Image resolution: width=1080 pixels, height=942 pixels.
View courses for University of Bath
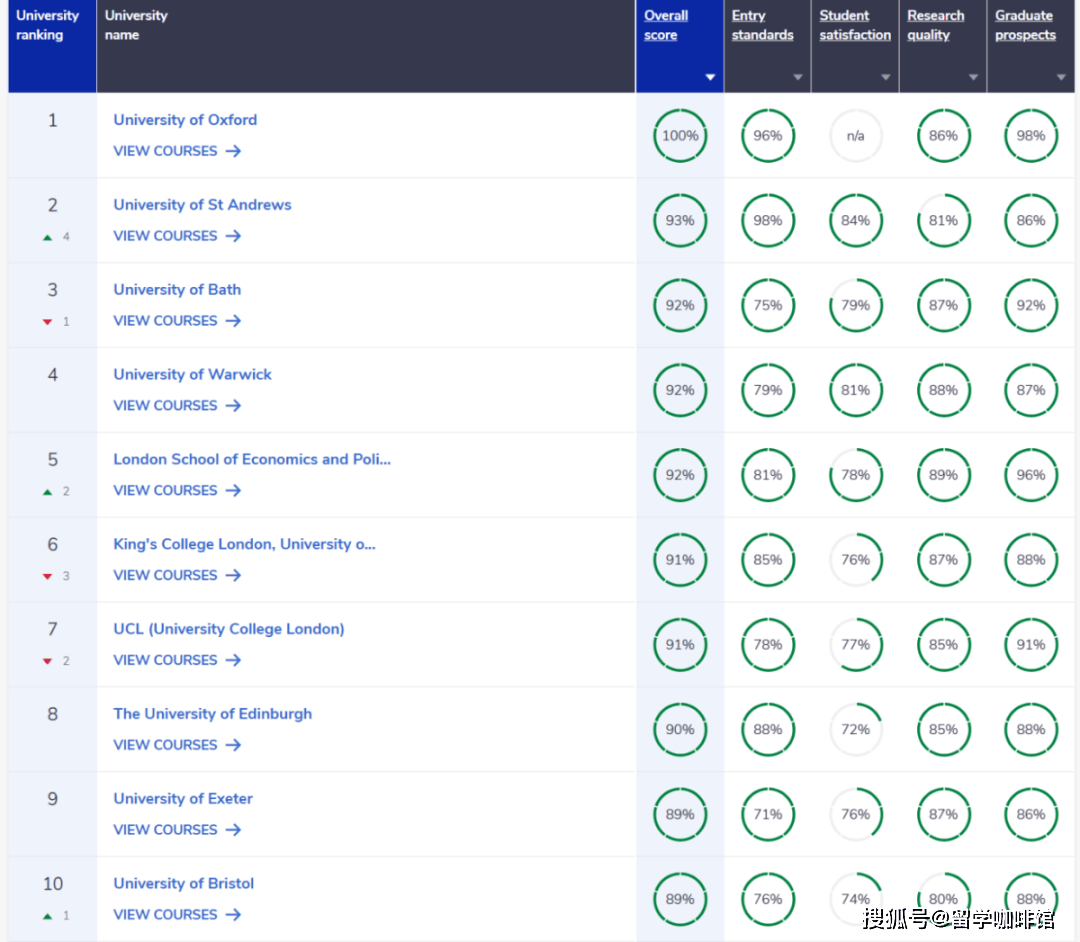[177, 320]
